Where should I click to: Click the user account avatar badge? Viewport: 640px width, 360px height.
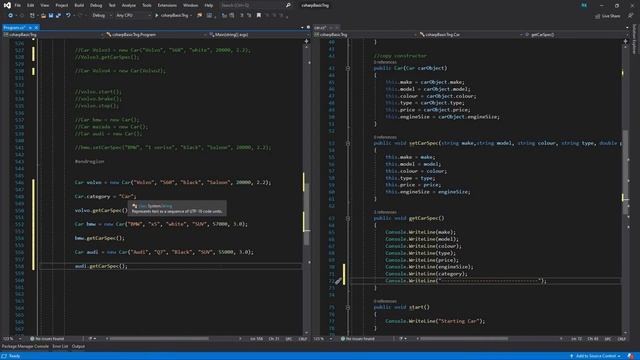tap(584, 5)
